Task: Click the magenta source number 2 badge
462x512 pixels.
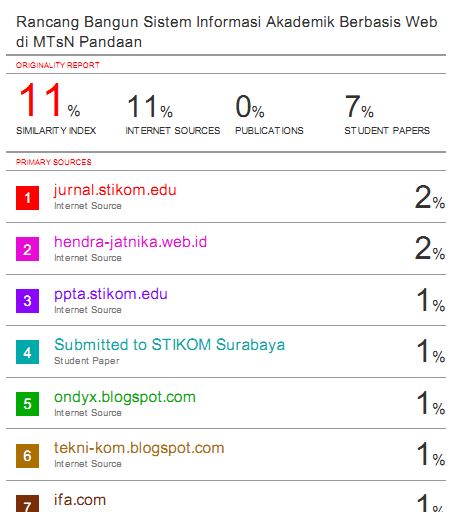Action: pos(27,249)
